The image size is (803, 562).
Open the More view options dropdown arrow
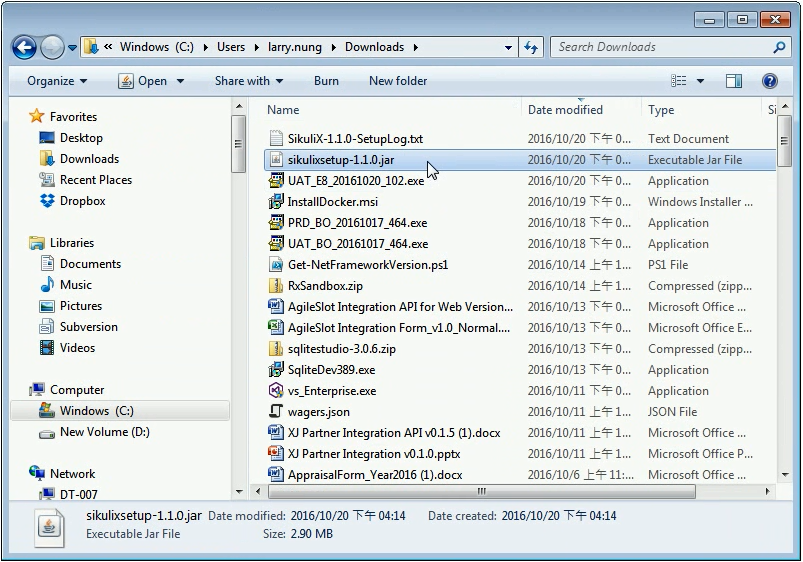tap(700, 81)
